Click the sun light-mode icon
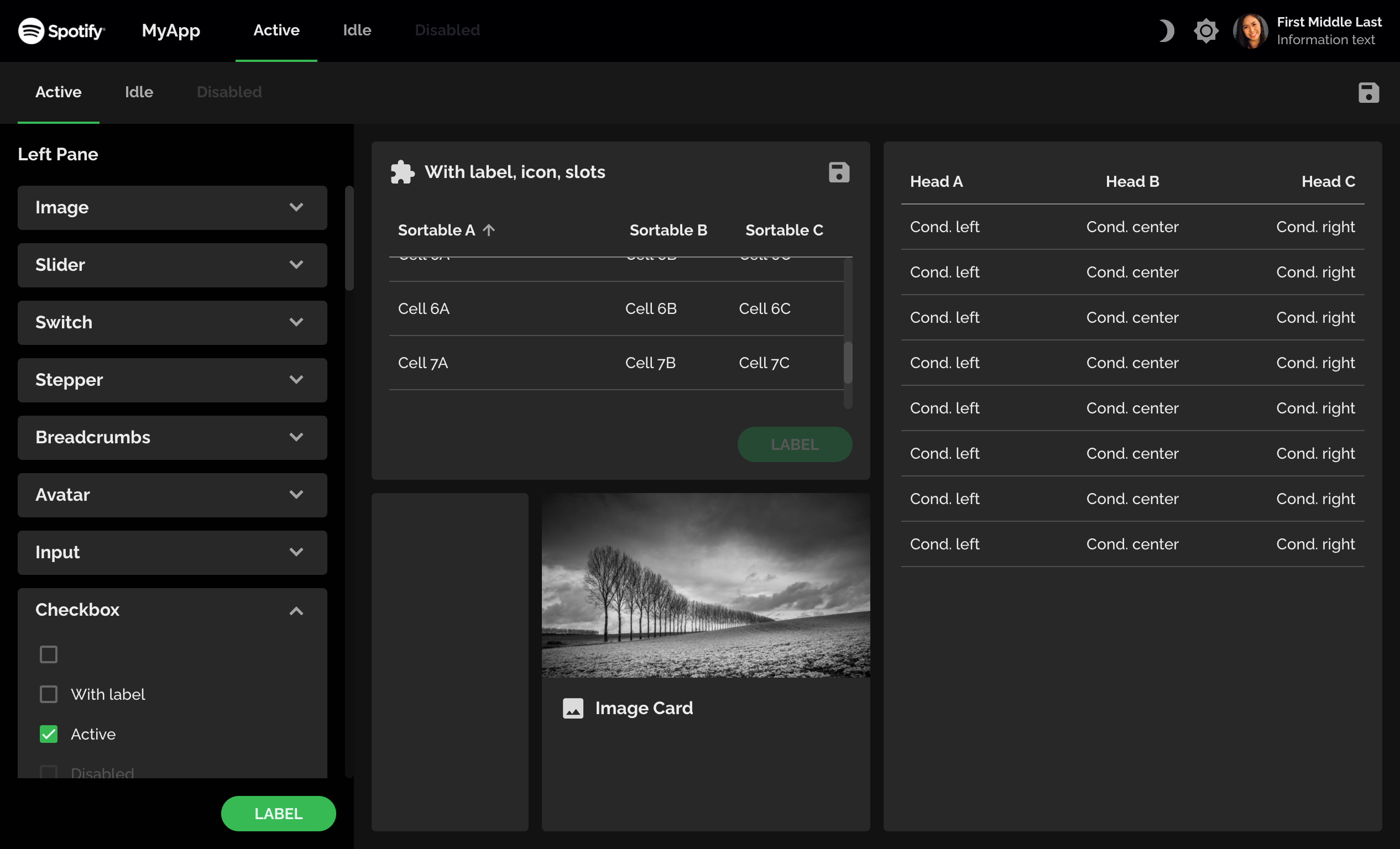The image size is (1400, 849). [1205, 30]
